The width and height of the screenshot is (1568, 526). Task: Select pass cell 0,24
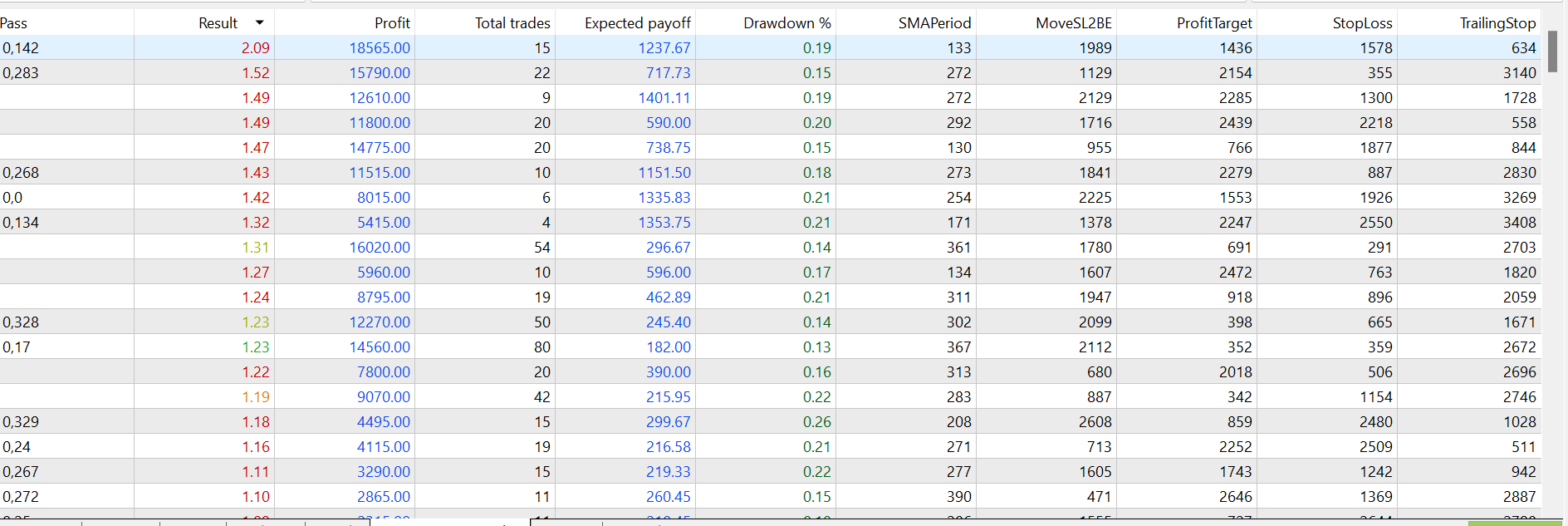point(17,447)
